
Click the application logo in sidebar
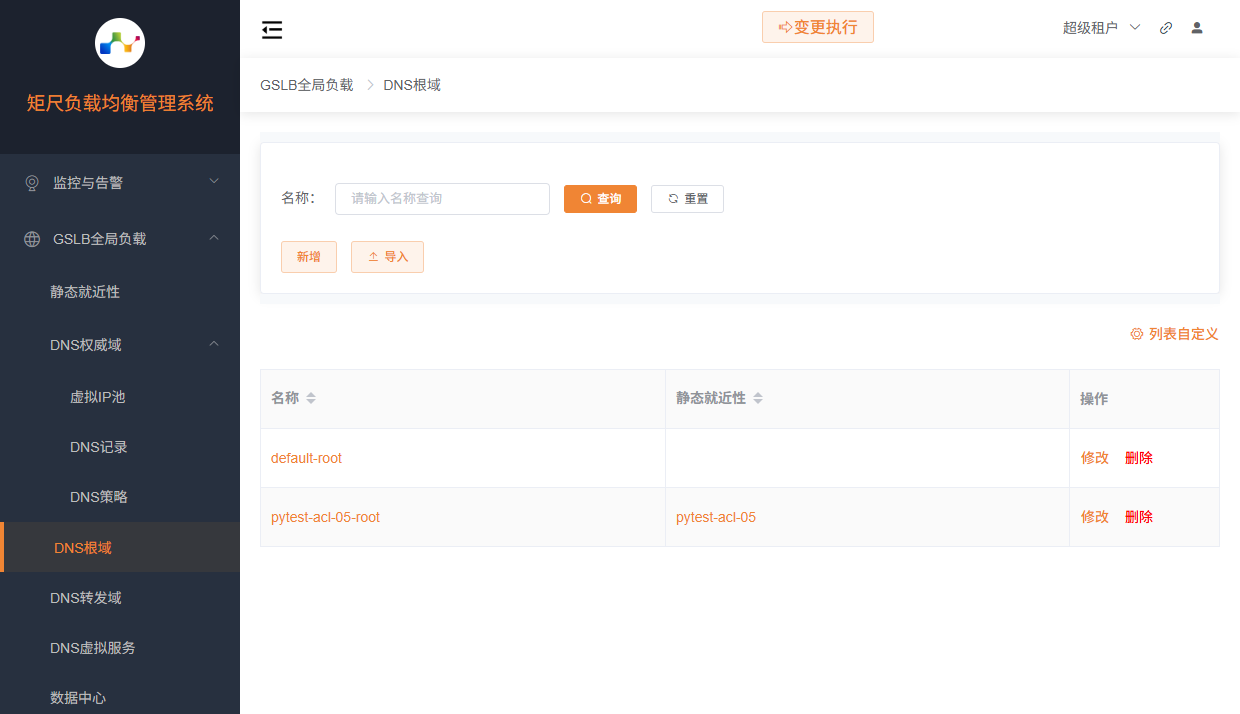pos(120,43)
